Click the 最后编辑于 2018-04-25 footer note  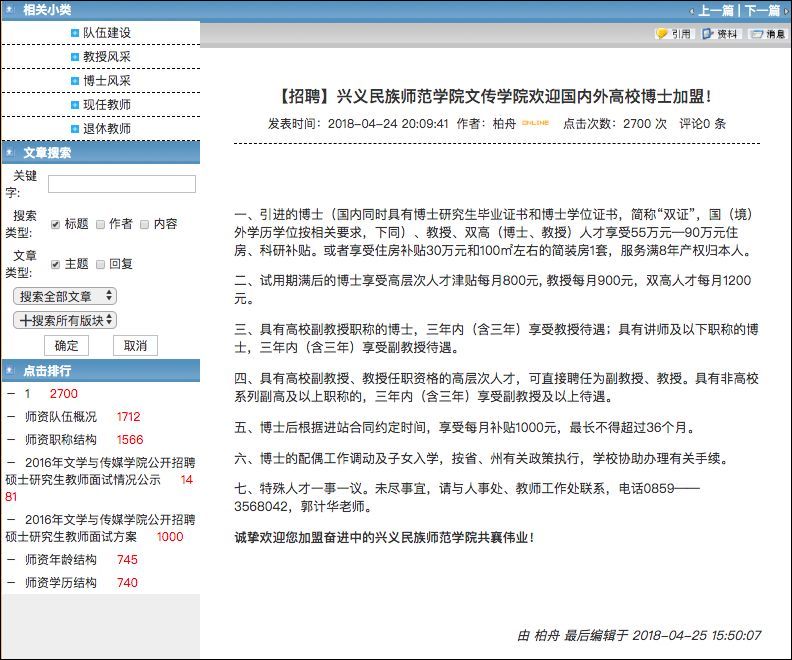pos(639,636)
